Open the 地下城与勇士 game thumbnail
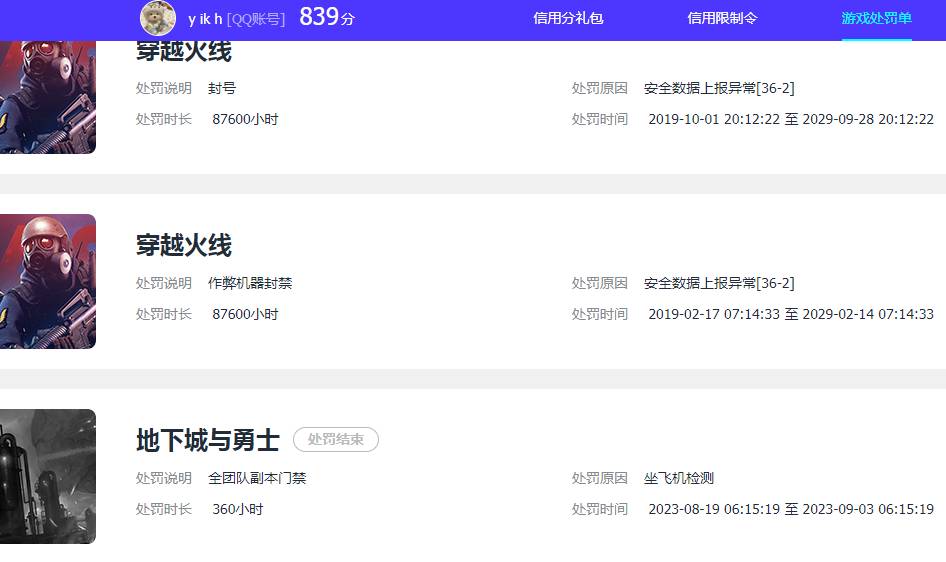Image resolution: width=946 pixels, height=562 pixels. click(x=48, y=476)
